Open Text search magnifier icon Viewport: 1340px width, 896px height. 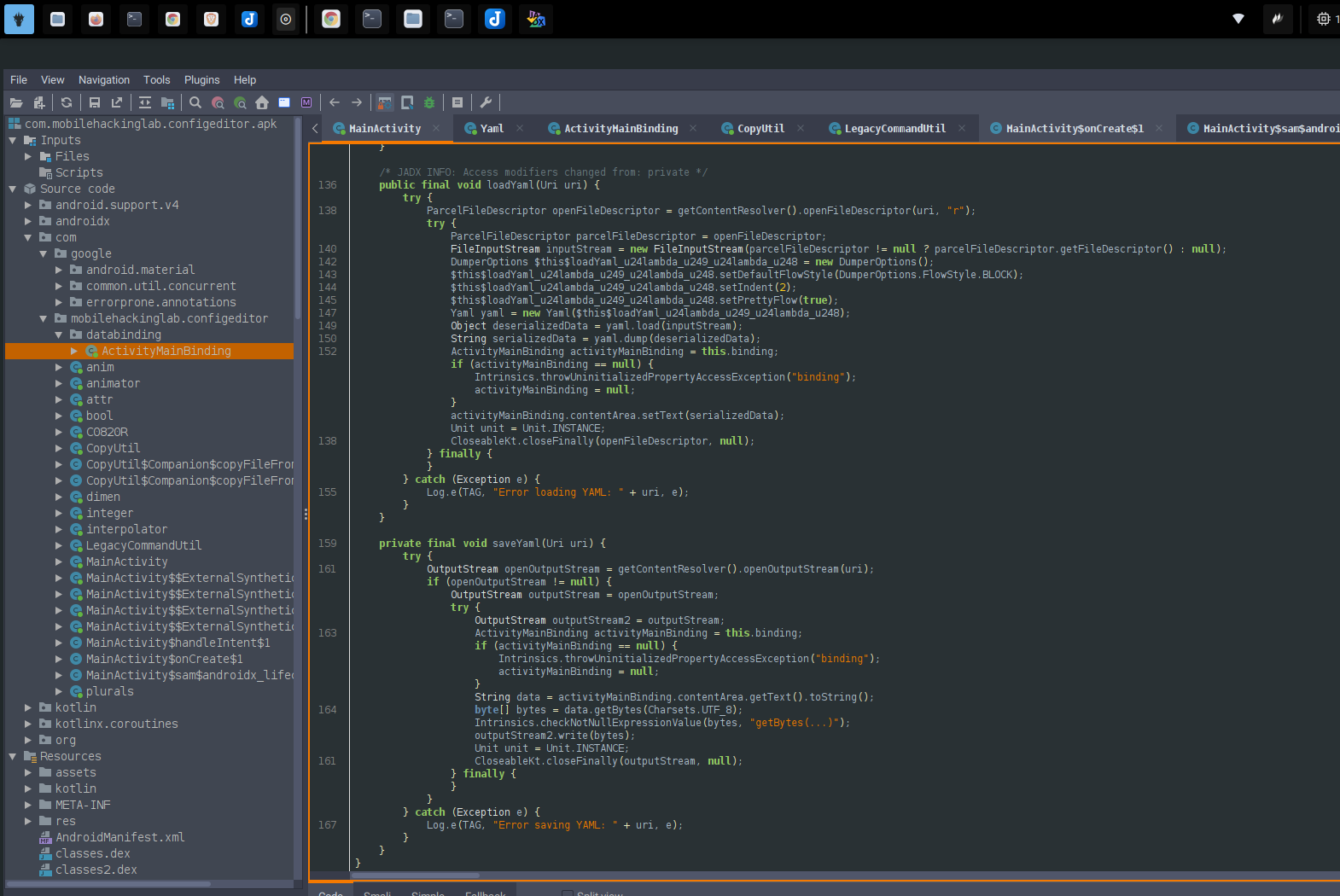[195, 102]
